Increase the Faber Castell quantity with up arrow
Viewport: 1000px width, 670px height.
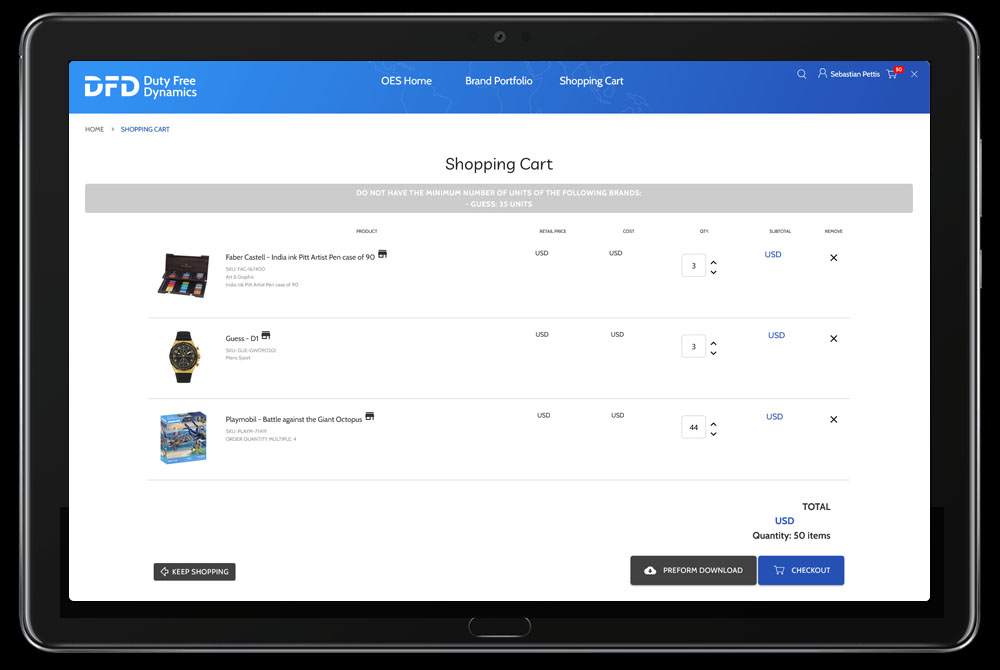(714, 262)
